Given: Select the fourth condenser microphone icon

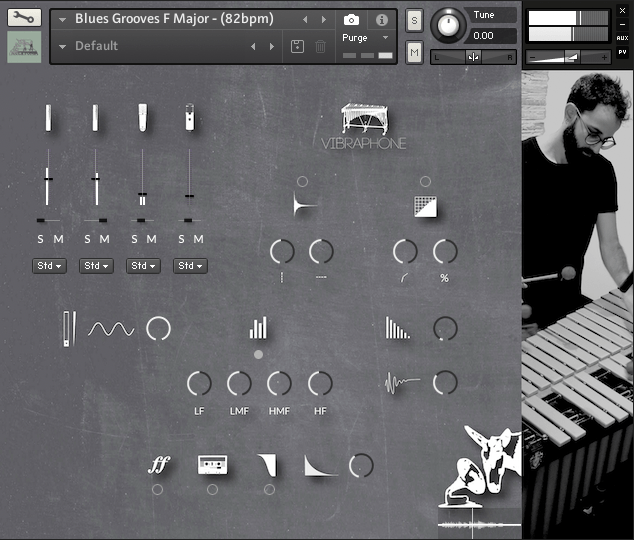Looking at the screenshot, I should (190, 118).
